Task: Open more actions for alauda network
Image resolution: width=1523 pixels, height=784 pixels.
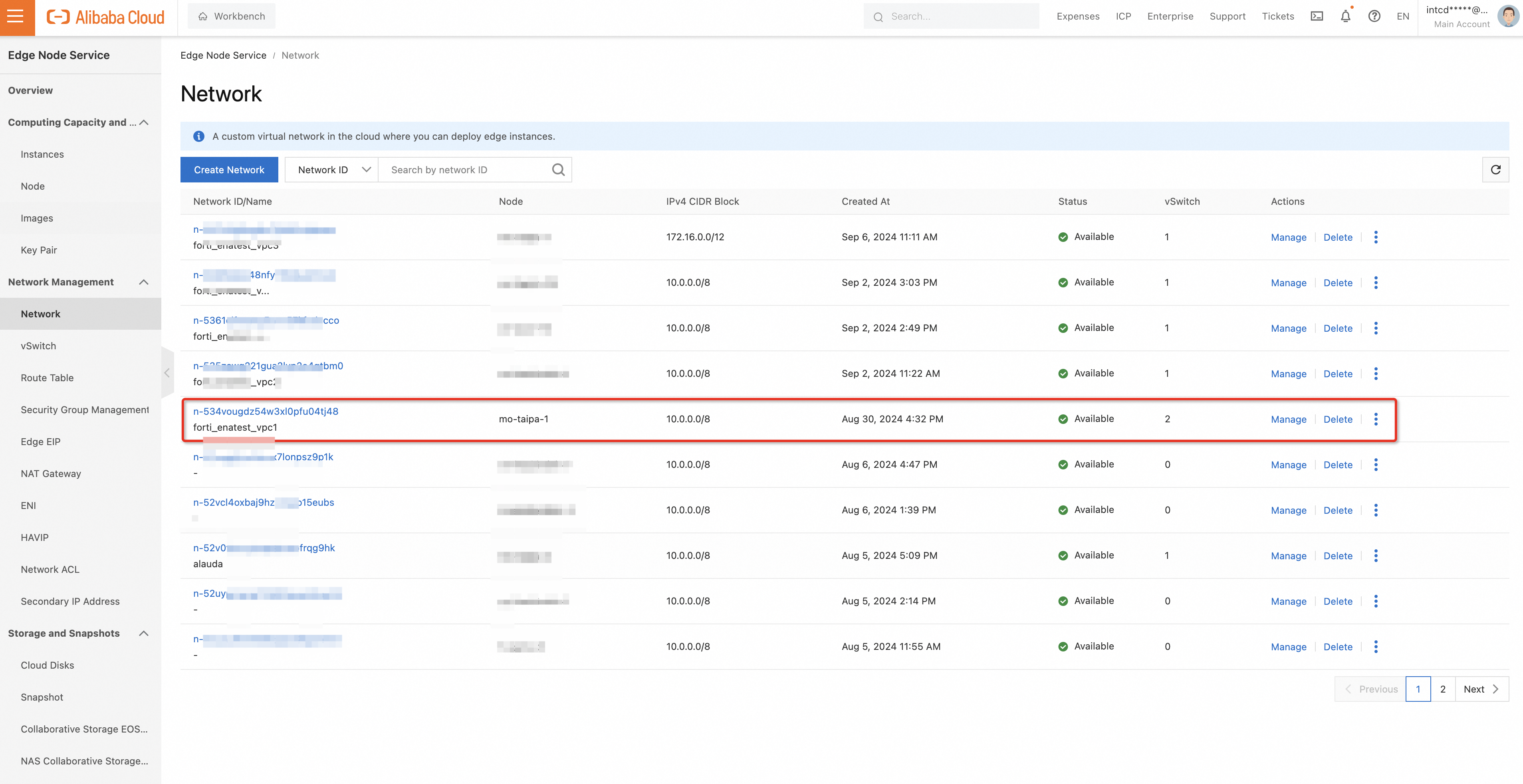Action: [1376, 556]
